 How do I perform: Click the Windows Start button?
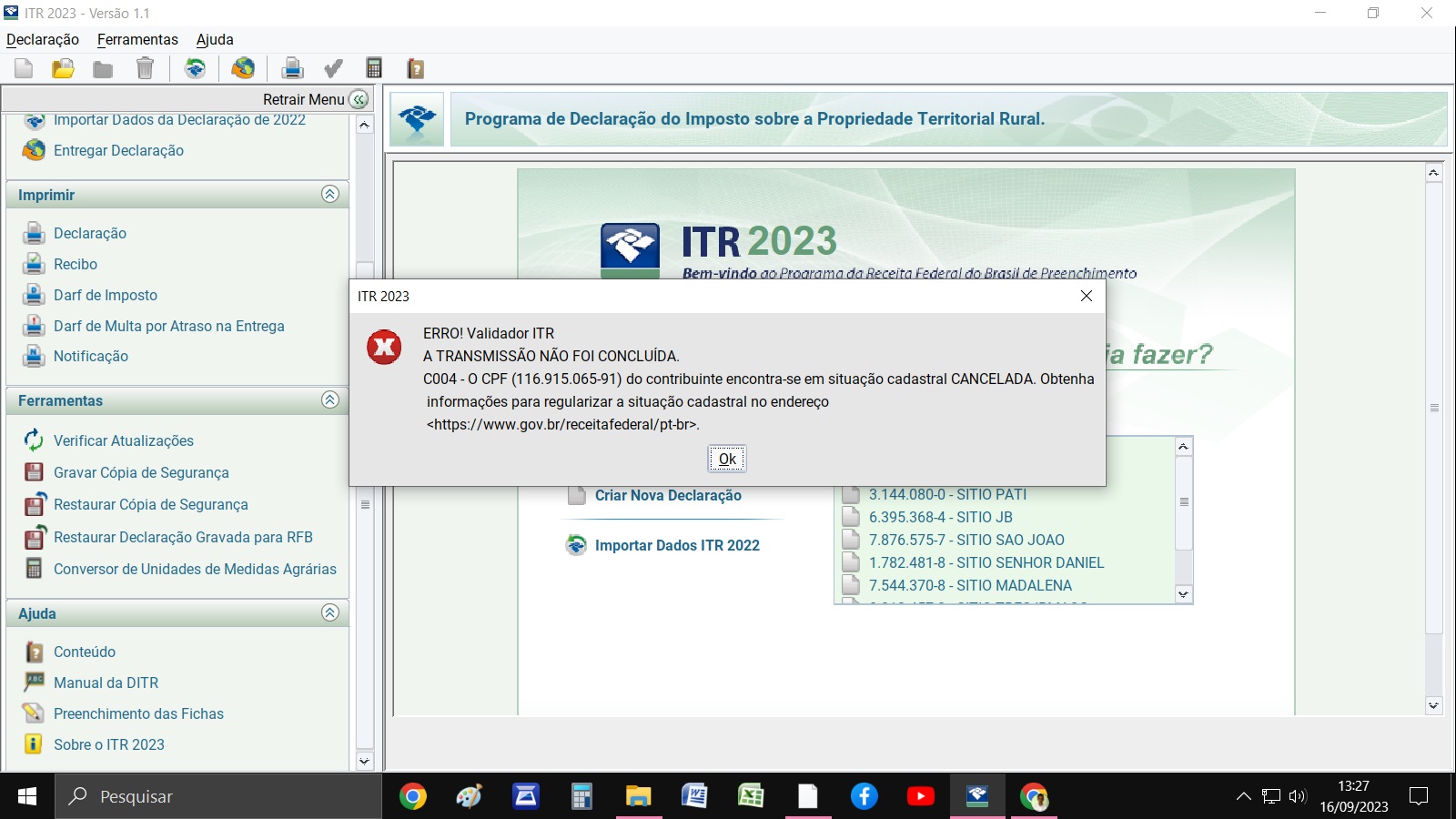pos(27,796)
